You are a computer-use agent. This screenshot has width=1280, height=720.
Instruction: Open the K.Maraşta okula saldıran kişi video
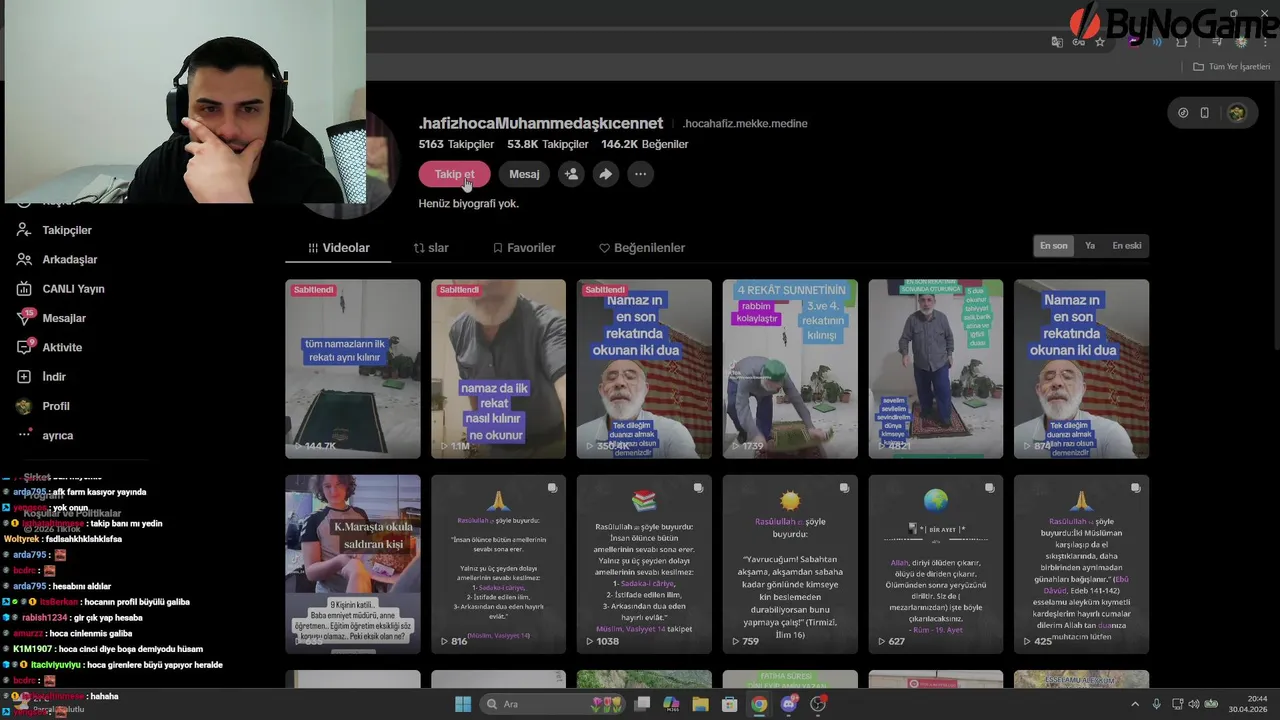pyautogui.click(x=353, y=564)
